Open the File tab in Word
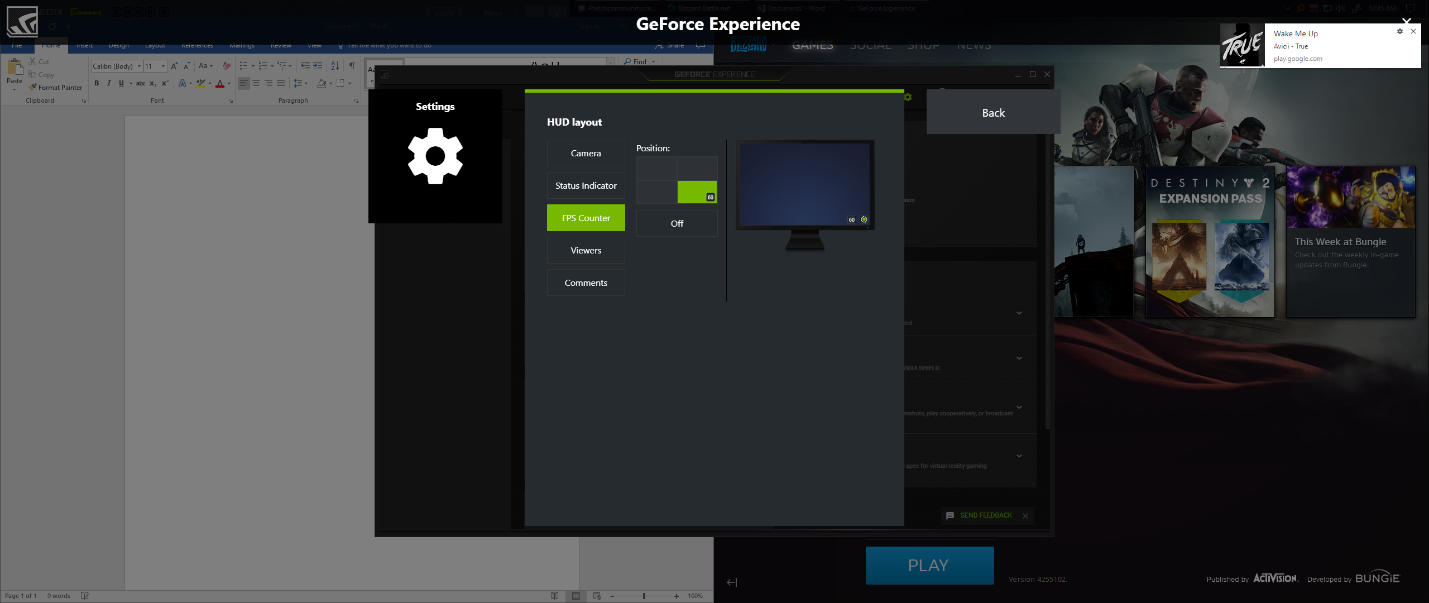This screenshot has height=603, width=1429. pos(17,45)
